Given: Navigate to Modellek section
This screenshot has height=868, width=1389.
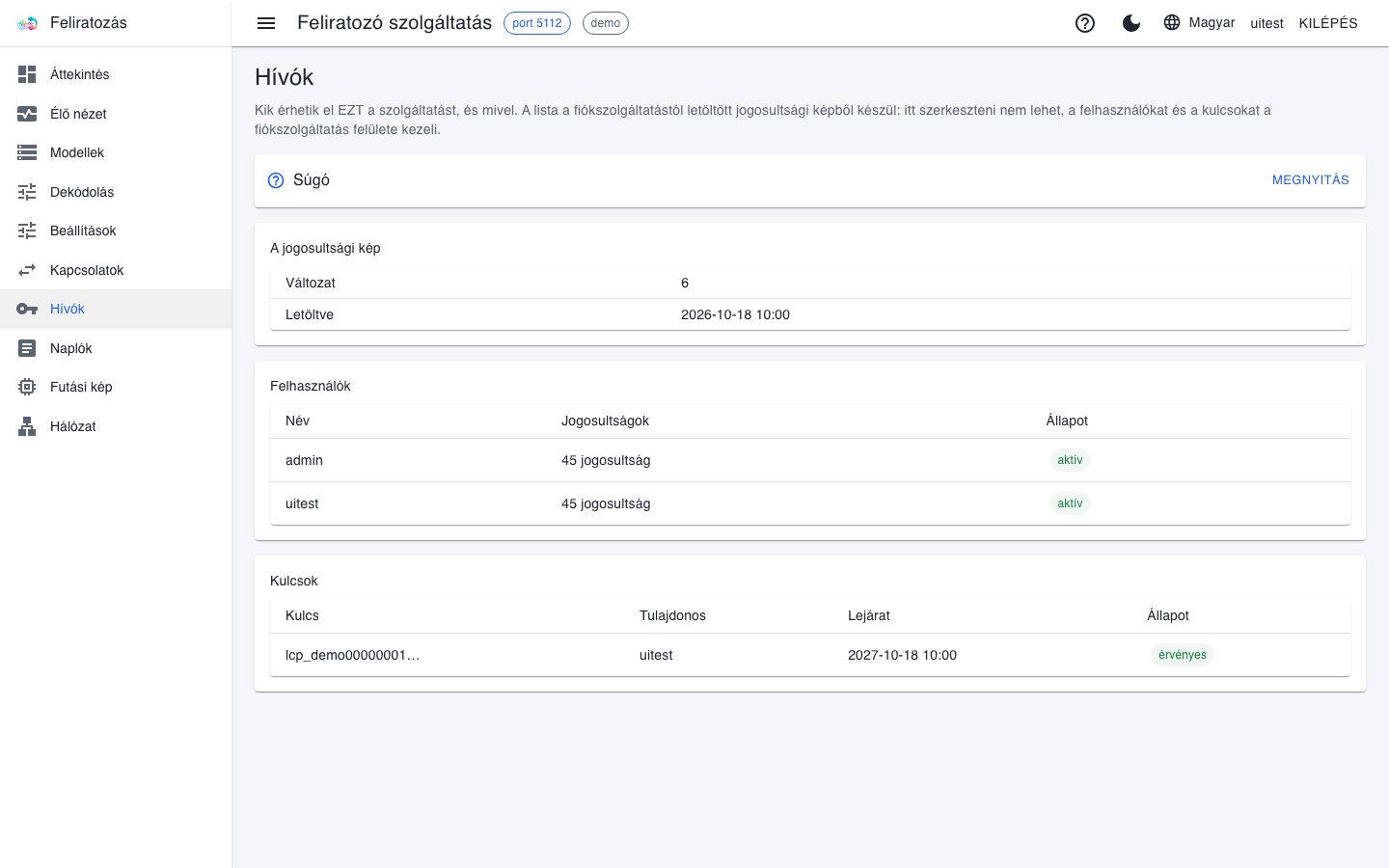Looking at the screenshot, I should pos(116,152).
